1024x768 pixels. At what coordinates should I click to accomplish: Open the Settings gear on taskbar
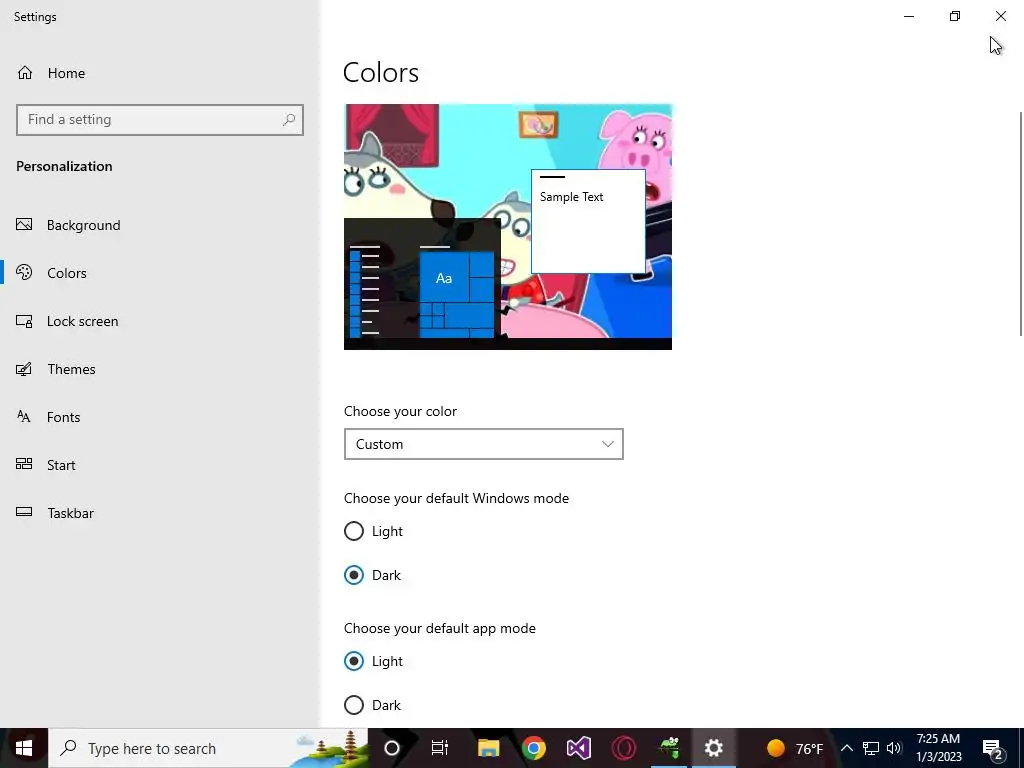point(714,748)
